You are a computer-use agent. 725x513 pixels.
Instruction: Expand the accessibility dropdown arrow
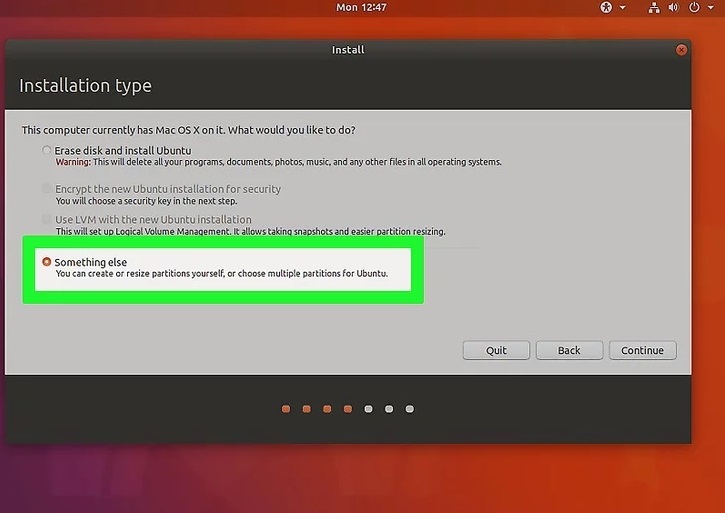[x=622, y=7]
